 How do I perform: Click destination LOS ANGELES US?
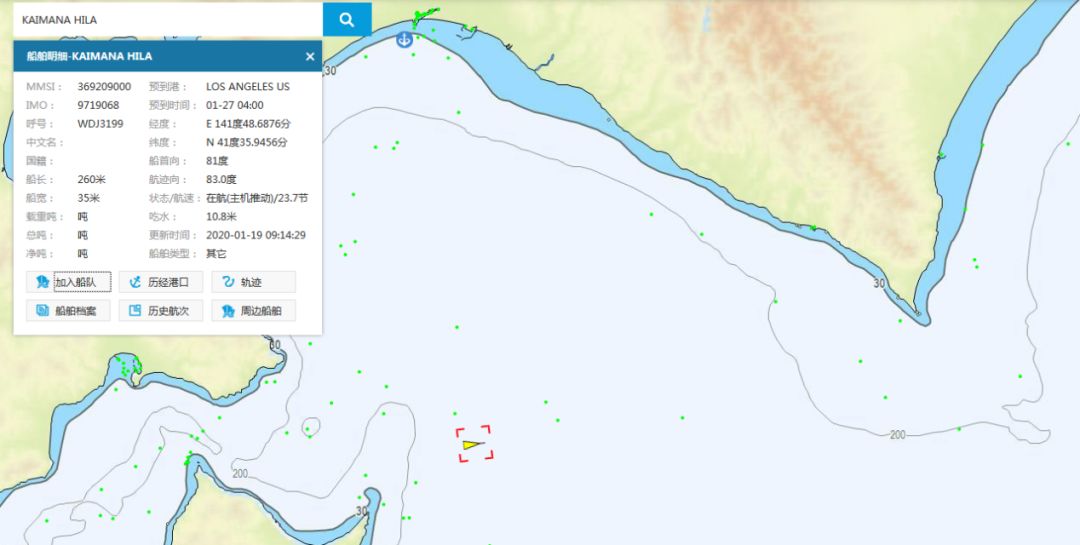tap(248, 87)
